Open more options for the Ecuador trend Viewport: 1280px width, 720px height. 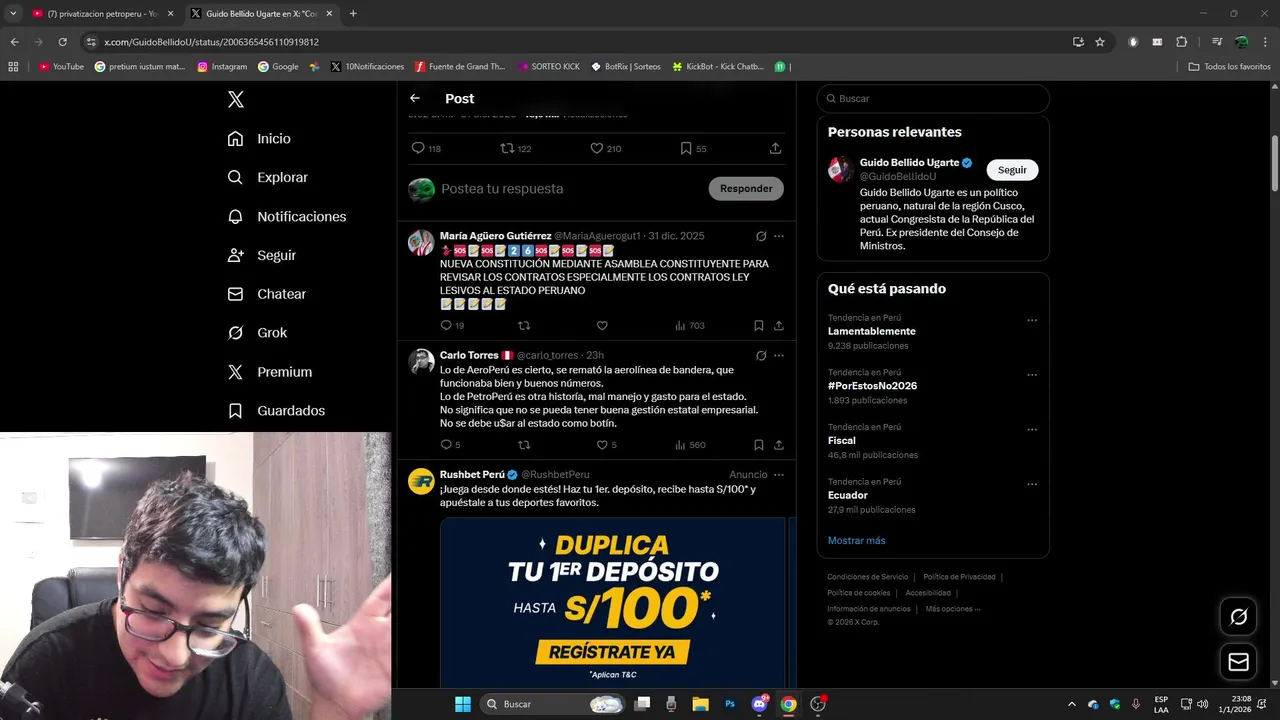1032,485
